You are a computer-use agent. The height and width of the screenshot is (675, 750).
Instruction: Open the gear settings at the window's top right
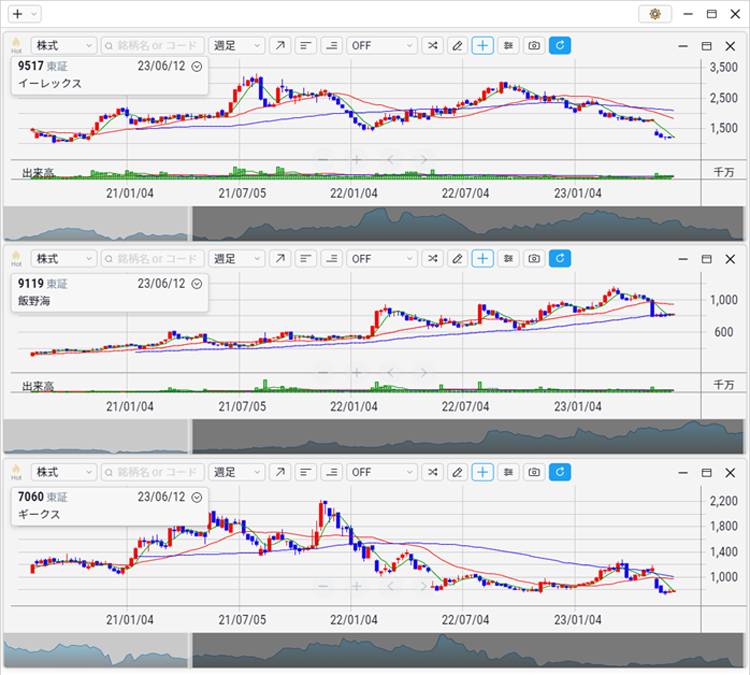tap(655, 14)
